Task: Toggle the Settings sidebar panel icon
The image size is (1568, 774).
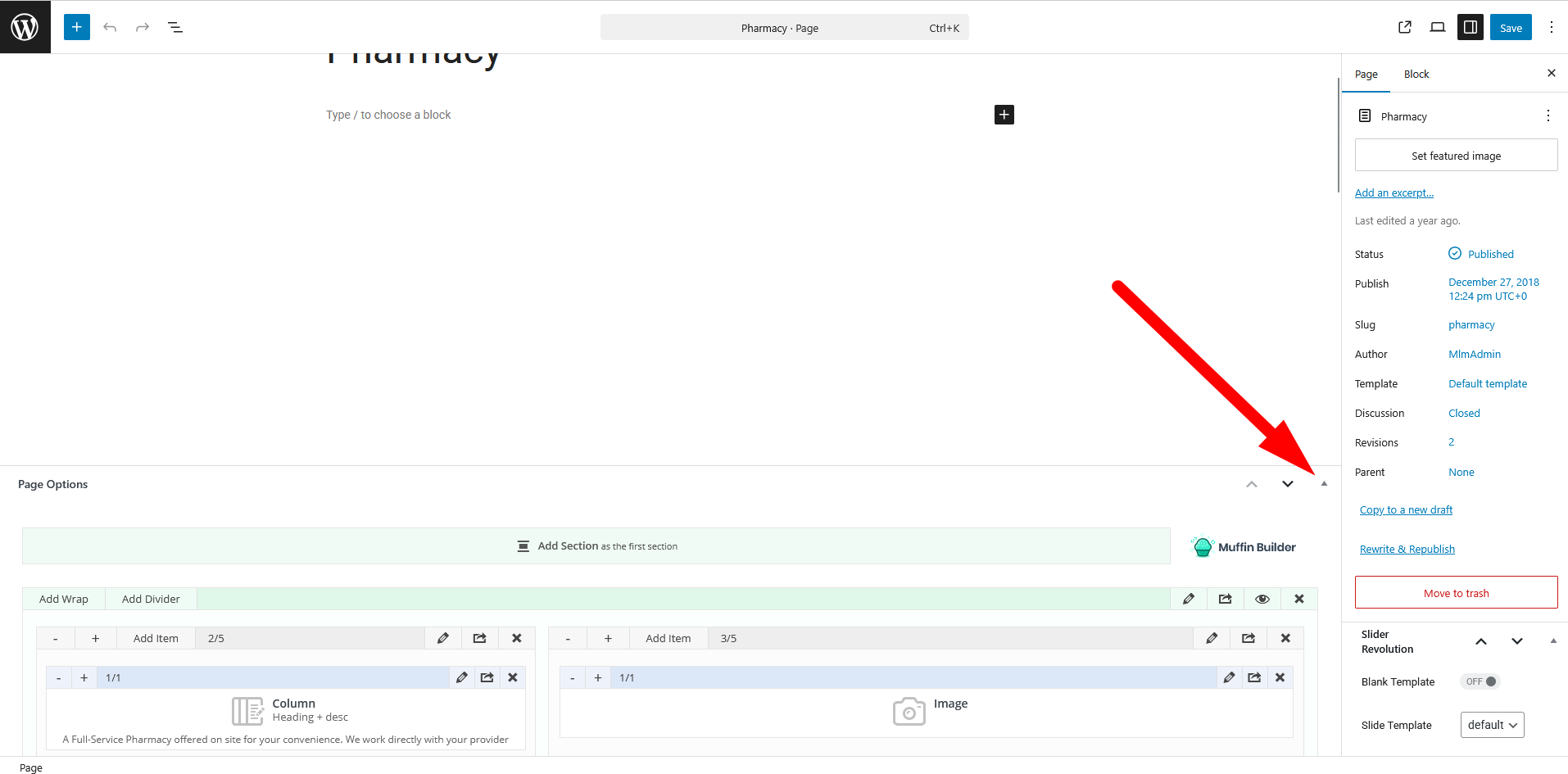Action: click(x=1471, y=27)
